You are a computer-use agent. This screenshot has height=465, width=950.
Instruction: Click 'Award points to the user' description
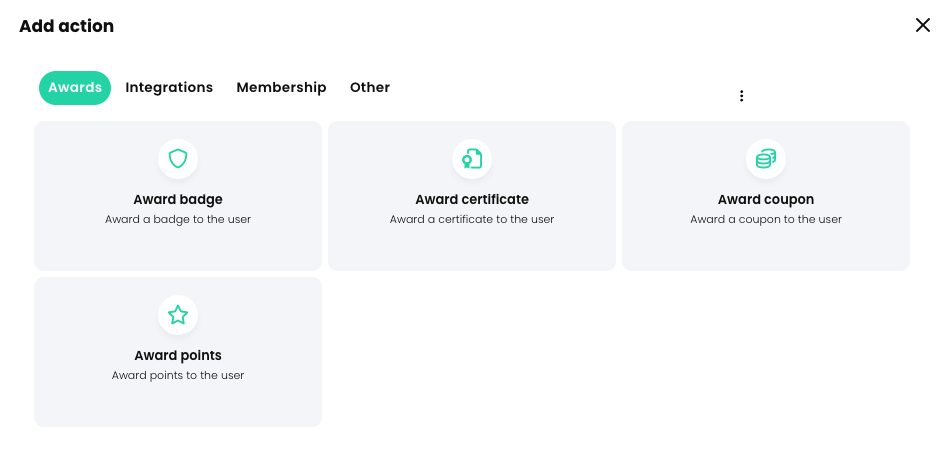[x=178, y=375]
